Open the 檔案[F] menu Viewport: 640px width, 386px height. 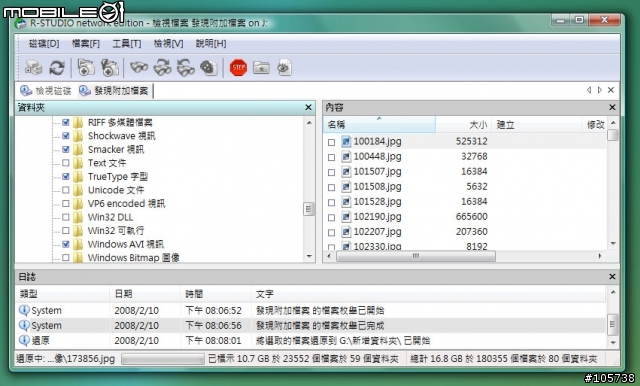pos(86,44)
